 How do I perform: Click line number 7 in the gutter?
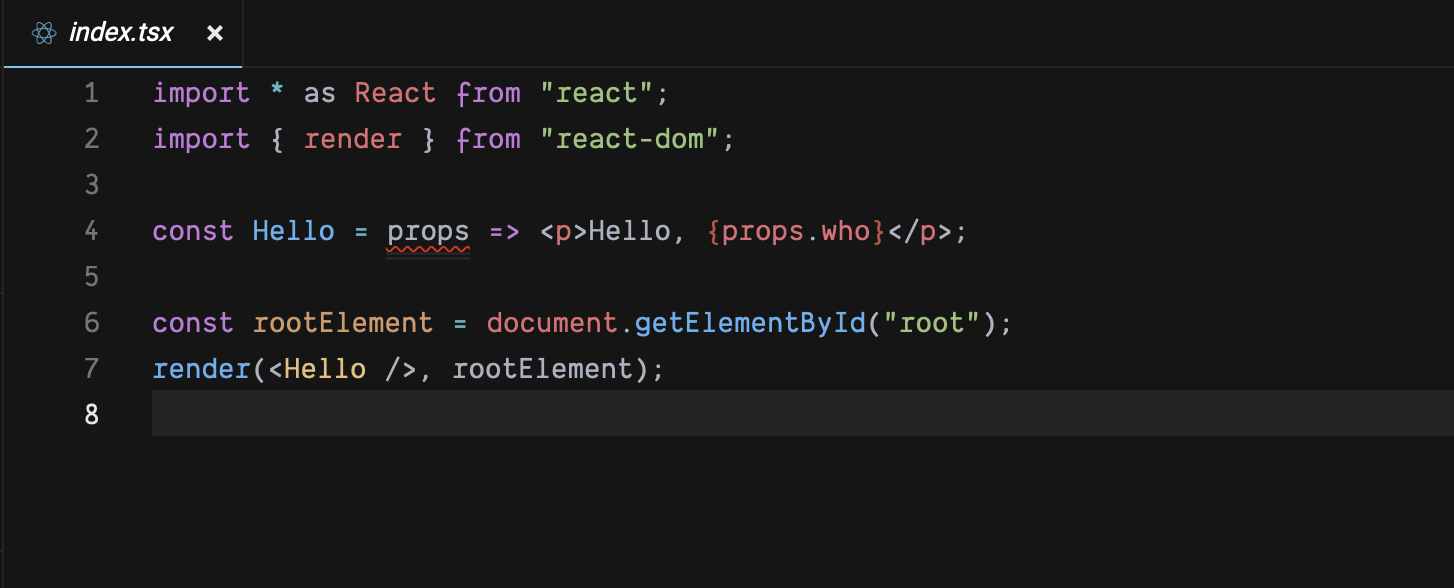point(91,369)
